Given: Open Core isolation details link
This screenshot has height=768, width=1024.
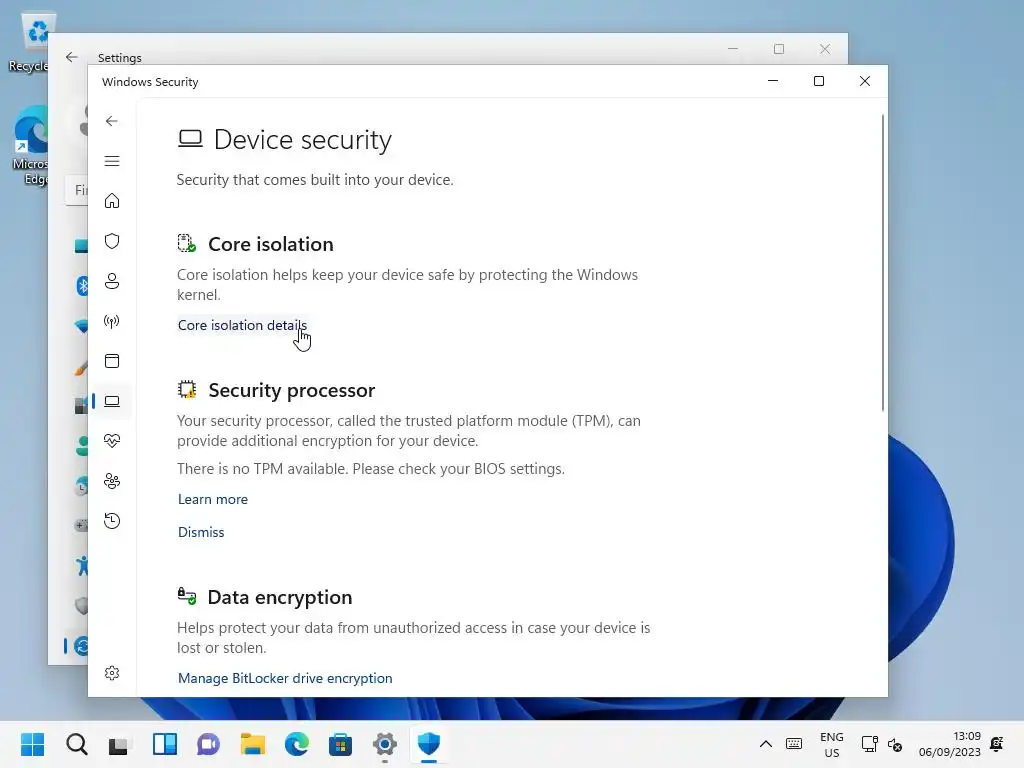Looking at the screenshot, I should click(242, 325).
